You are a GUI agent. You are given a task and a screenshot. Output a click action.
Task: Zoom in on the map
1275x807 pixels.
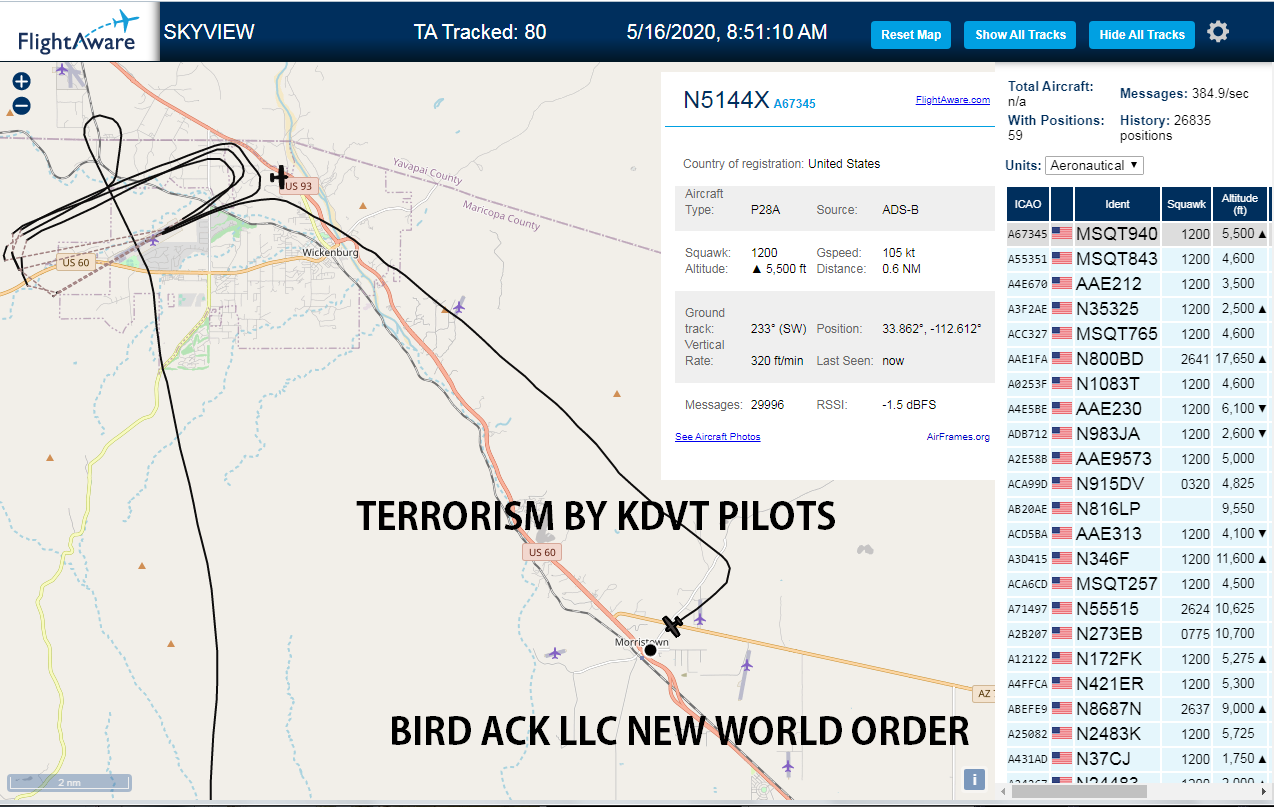click(21, 82)
